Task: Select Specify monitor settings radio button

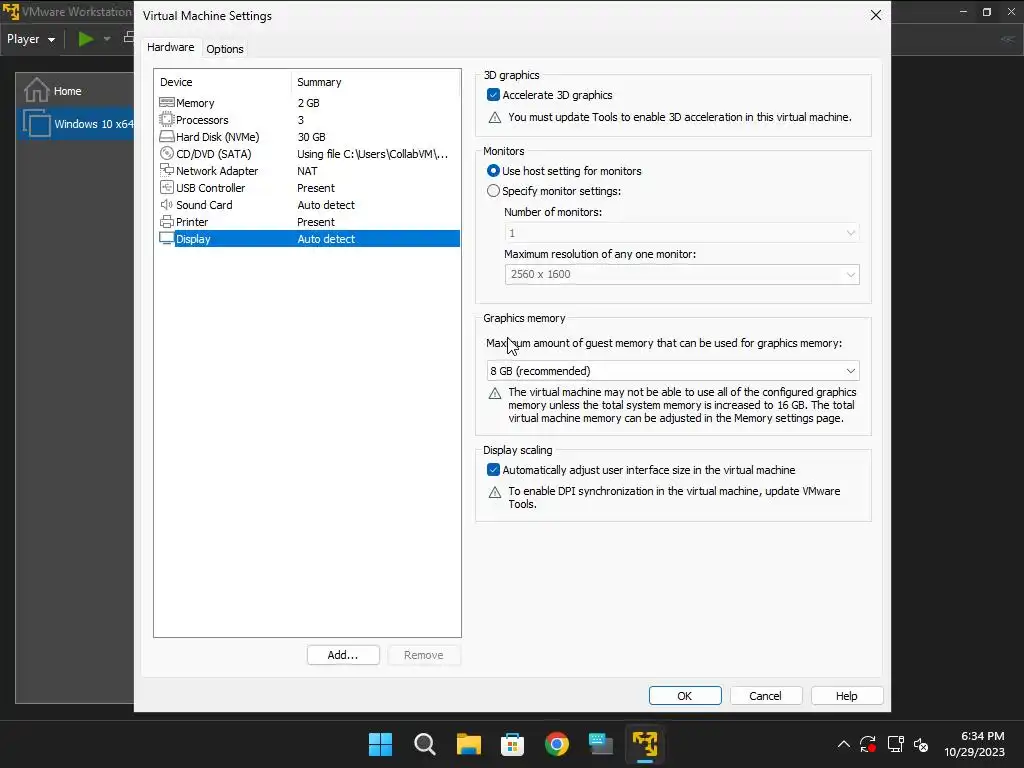Action: (x=494, y=191)
